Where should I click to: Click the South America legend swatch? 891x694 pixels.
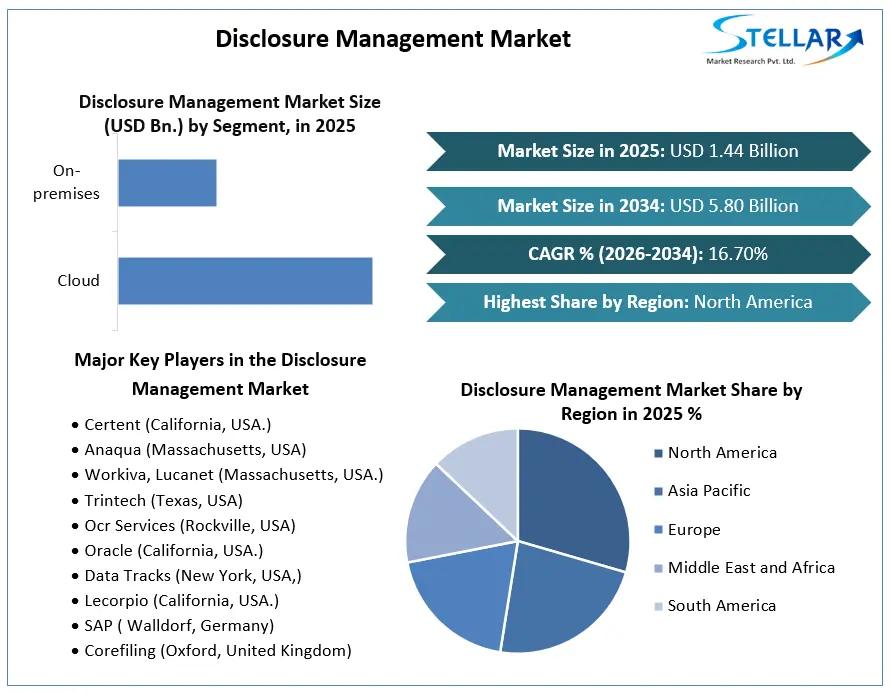(658, 606)
